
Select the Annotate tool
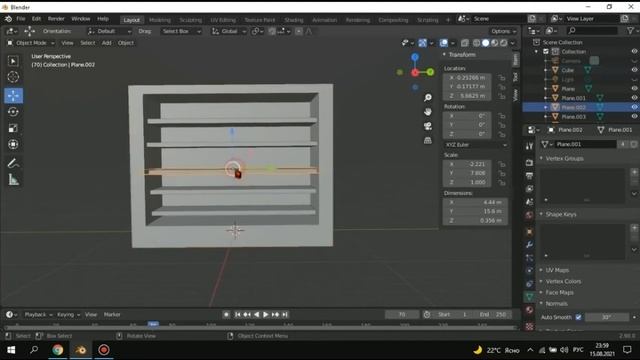click(13, 163)
